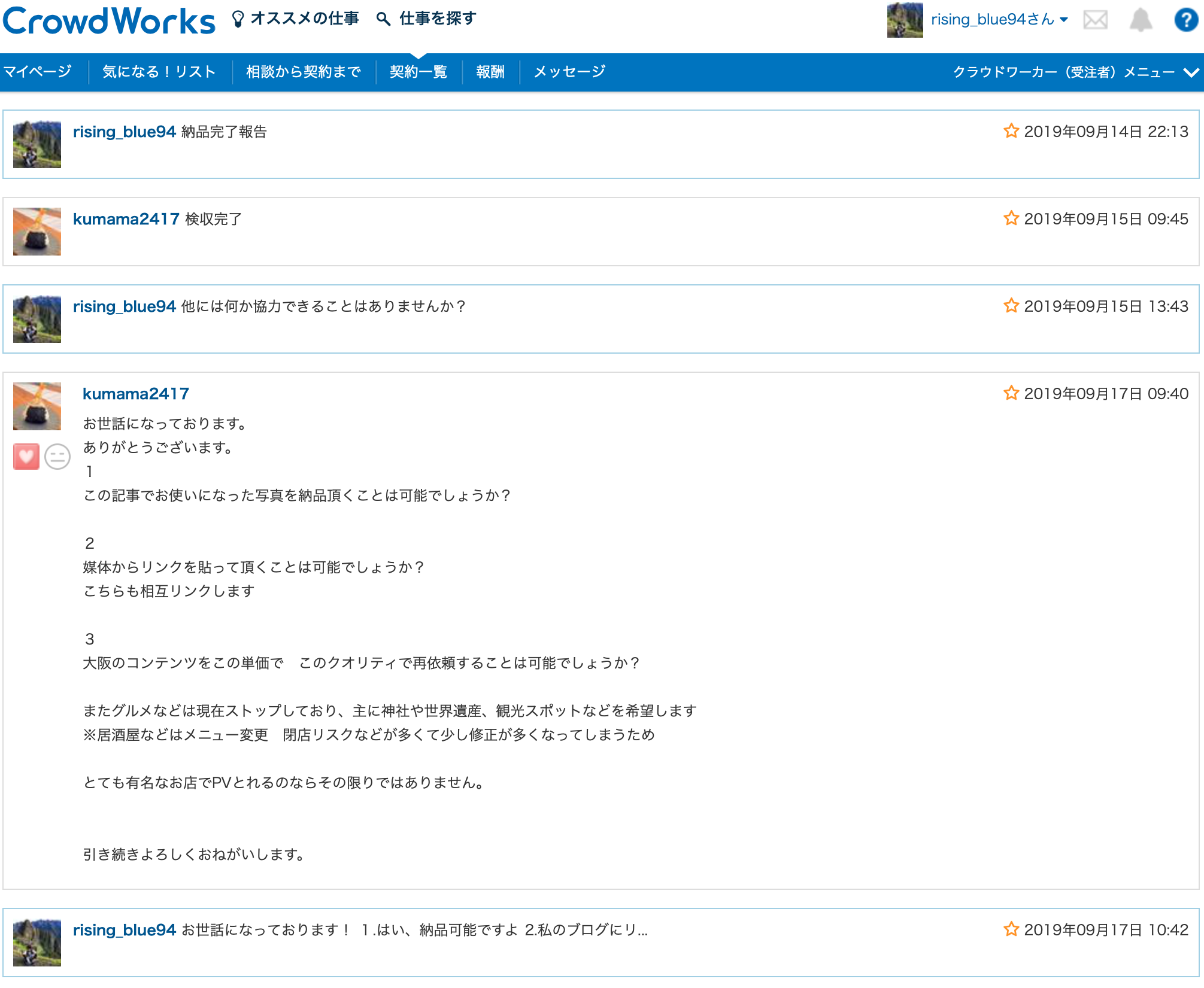Expand the rising_blue94さん account dropdown
This screenshot has height=988, width=1204.
[x=999, y=19]
